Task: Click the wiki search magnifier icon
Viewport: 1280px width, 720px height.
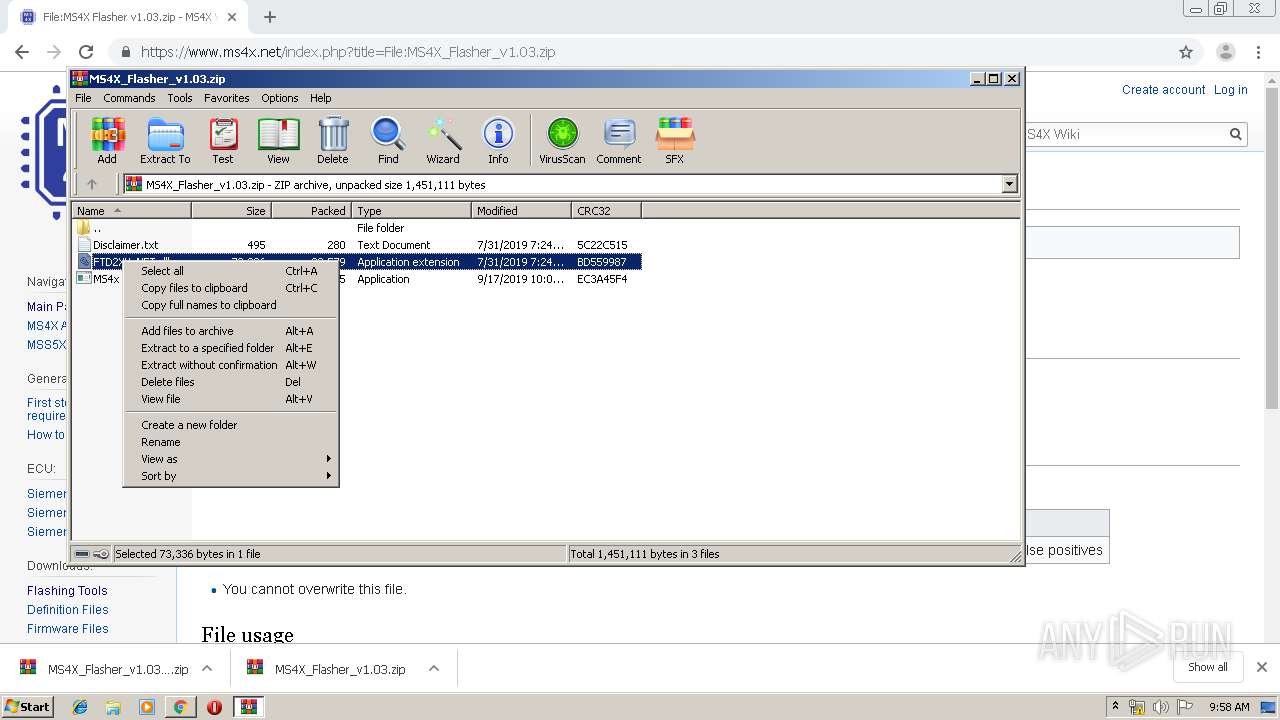Action: [x=1236, y=134]
